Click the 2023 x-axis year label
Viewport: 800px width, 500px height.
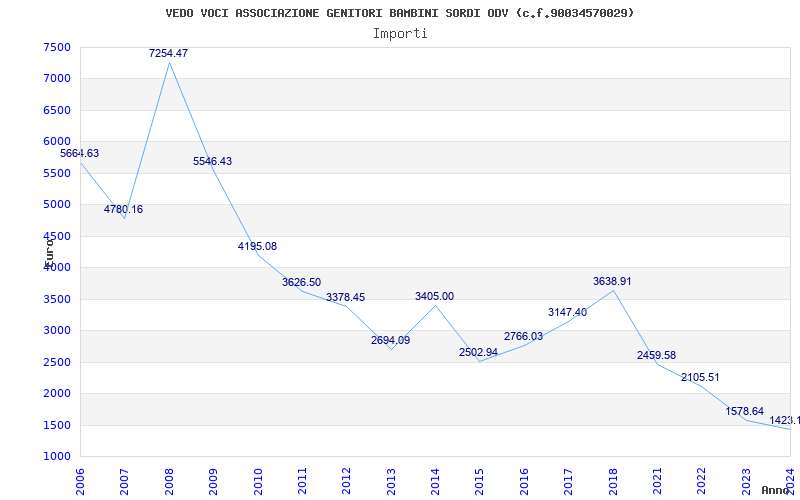pyautogui.click(x=746, y=481)
